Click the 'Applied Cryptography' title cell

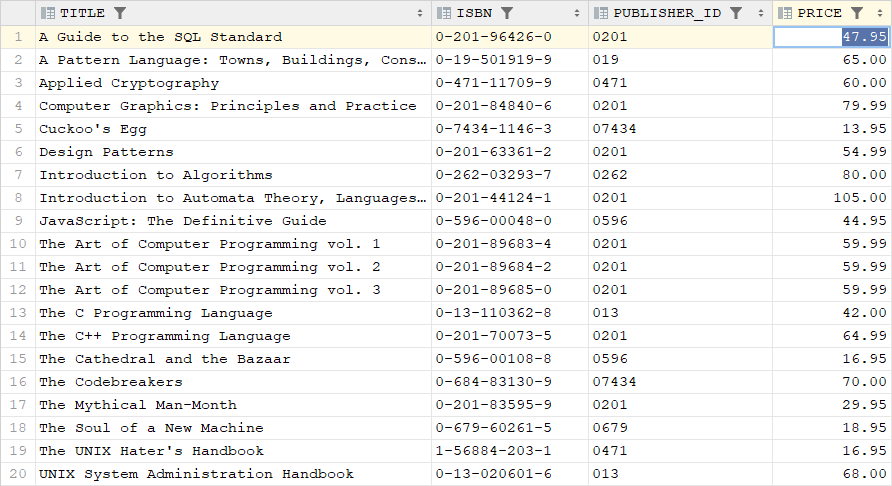click(233, 83)
